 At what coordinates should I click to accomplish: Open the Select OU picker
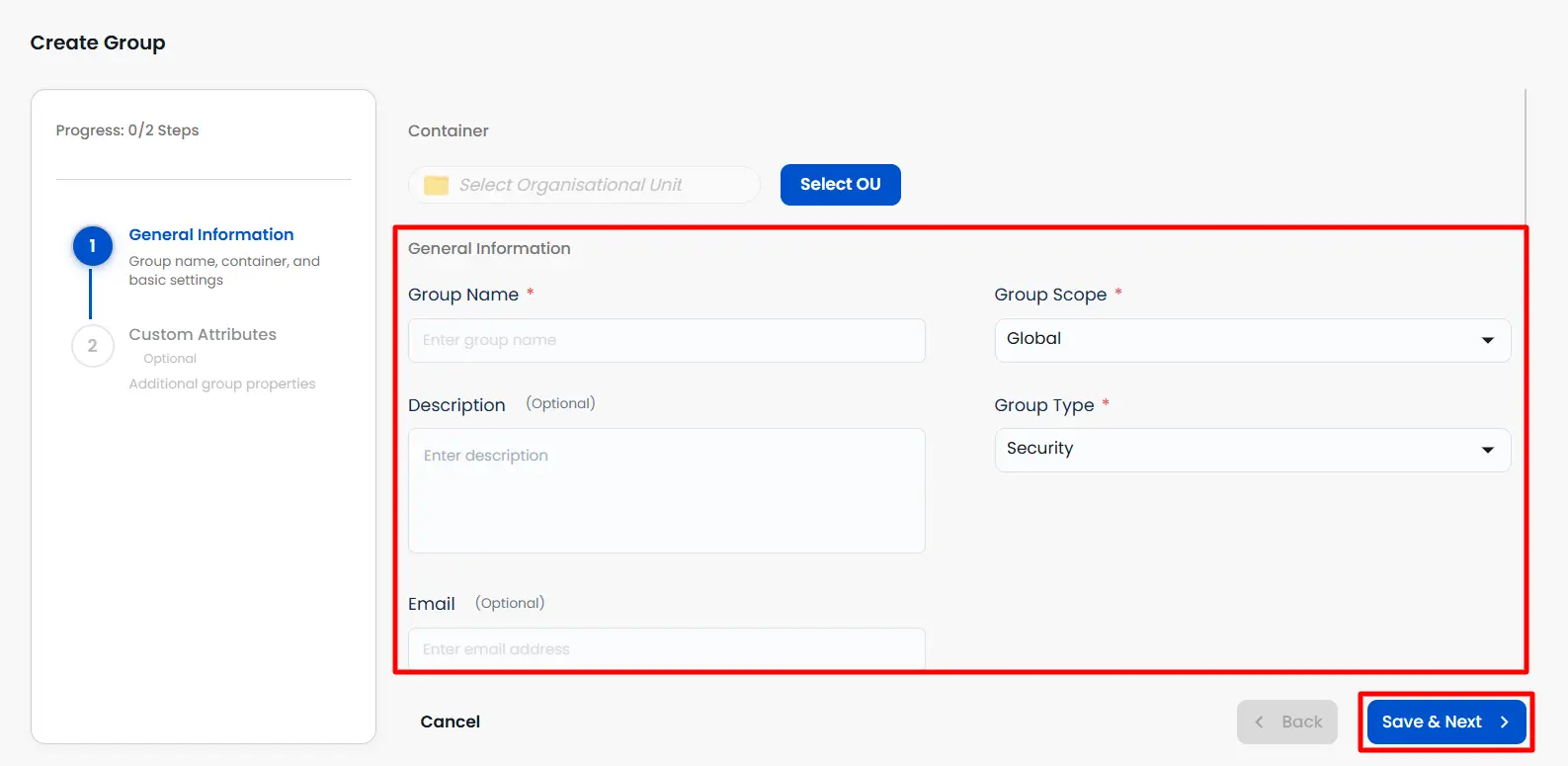click(840, 185)
